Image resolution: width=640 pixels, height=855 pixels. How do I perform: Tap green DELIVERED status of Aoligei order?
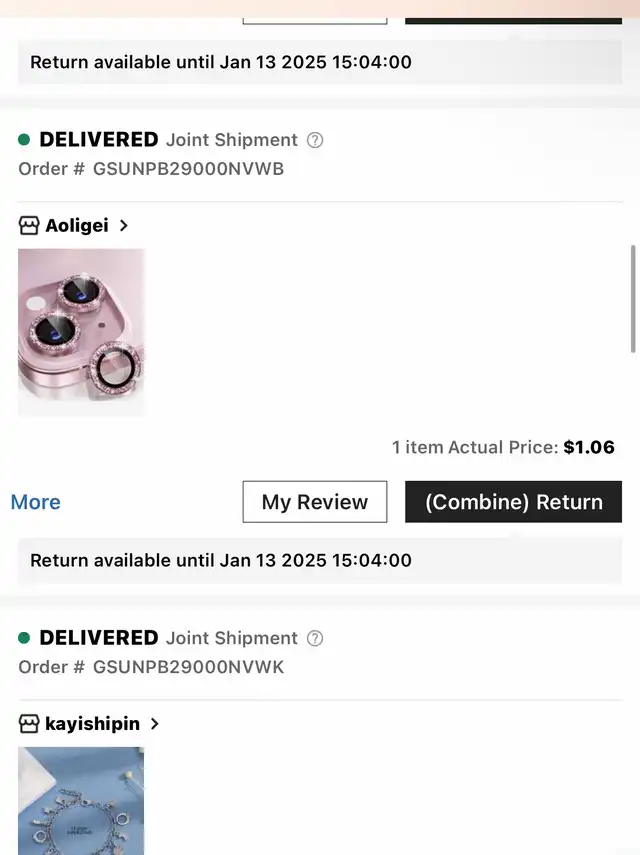click(x=98, y=140)
